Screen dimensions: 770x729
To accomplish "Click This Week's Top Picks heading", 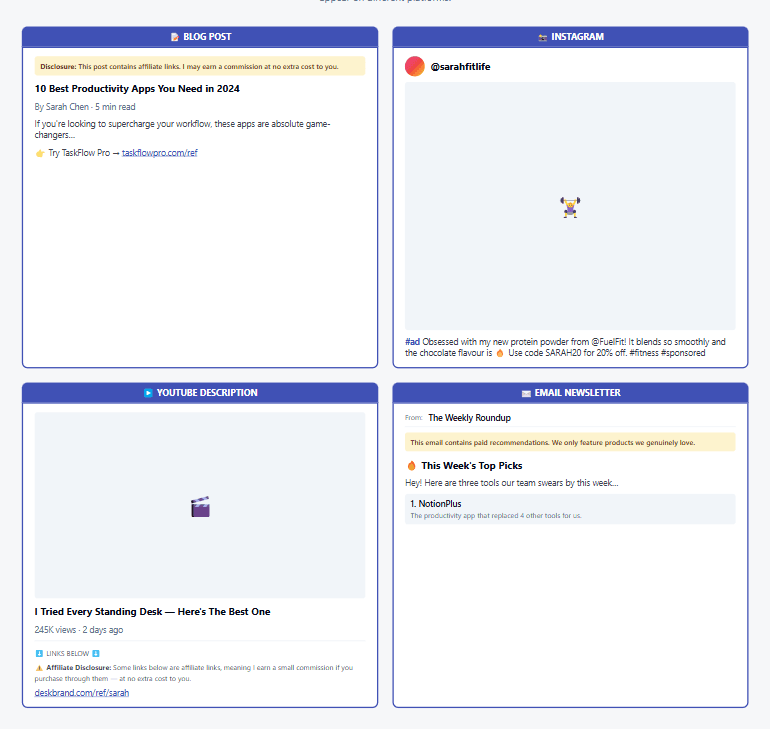I will click(x=471, y=465).
